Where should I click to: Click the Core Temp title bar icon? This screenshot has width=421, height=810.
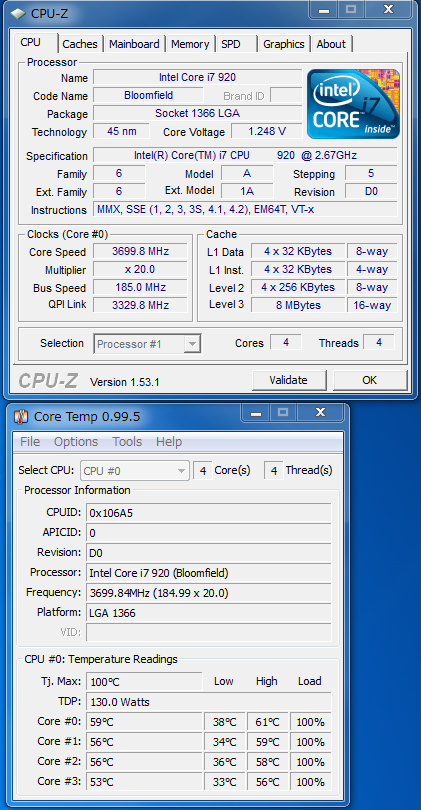pyautogui.click(x=21, y=416)
